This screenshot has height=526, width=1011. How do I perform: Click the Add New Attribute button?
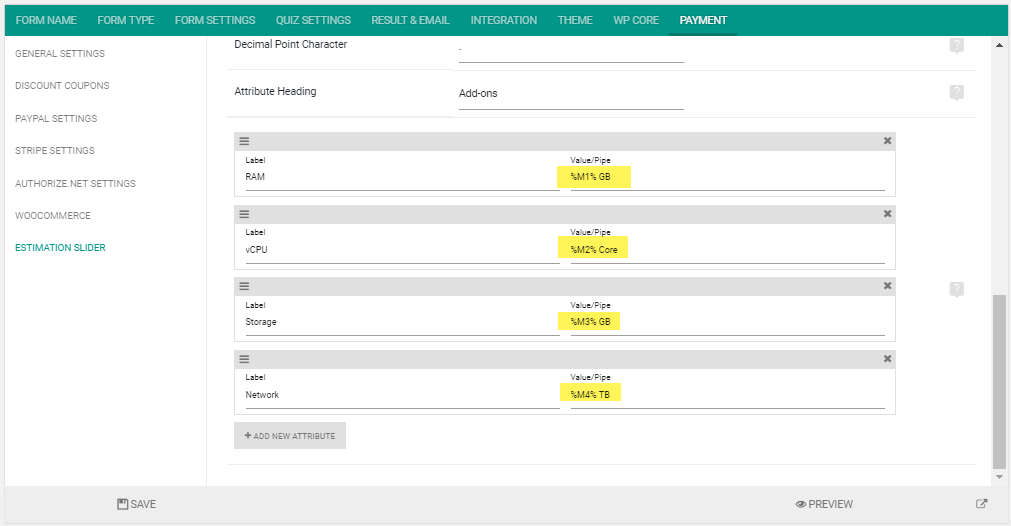[x=290, y=436]
